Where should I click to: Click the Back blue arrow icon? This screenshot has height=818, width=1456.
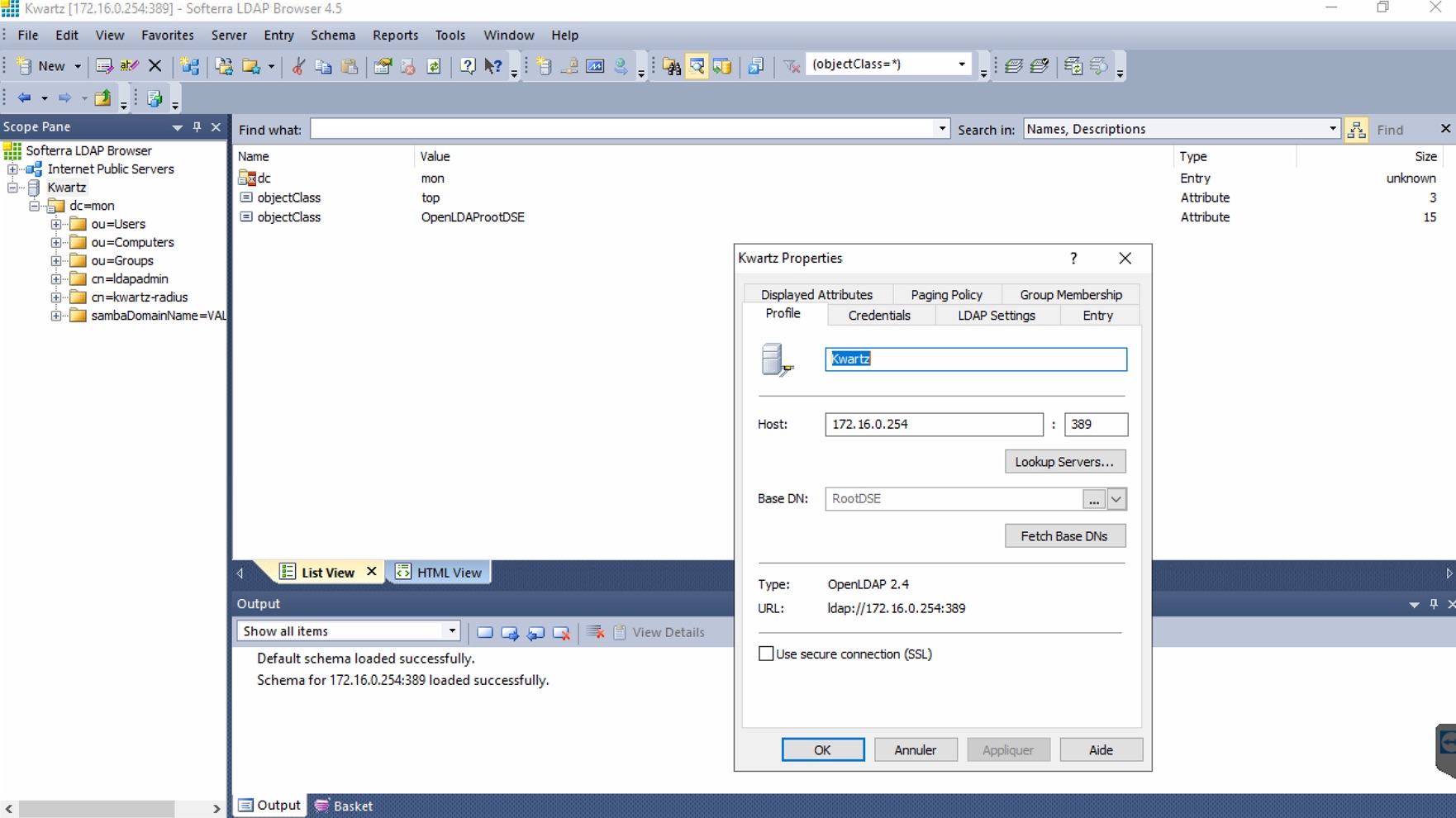pyautogui.click(x=24, y=97)
